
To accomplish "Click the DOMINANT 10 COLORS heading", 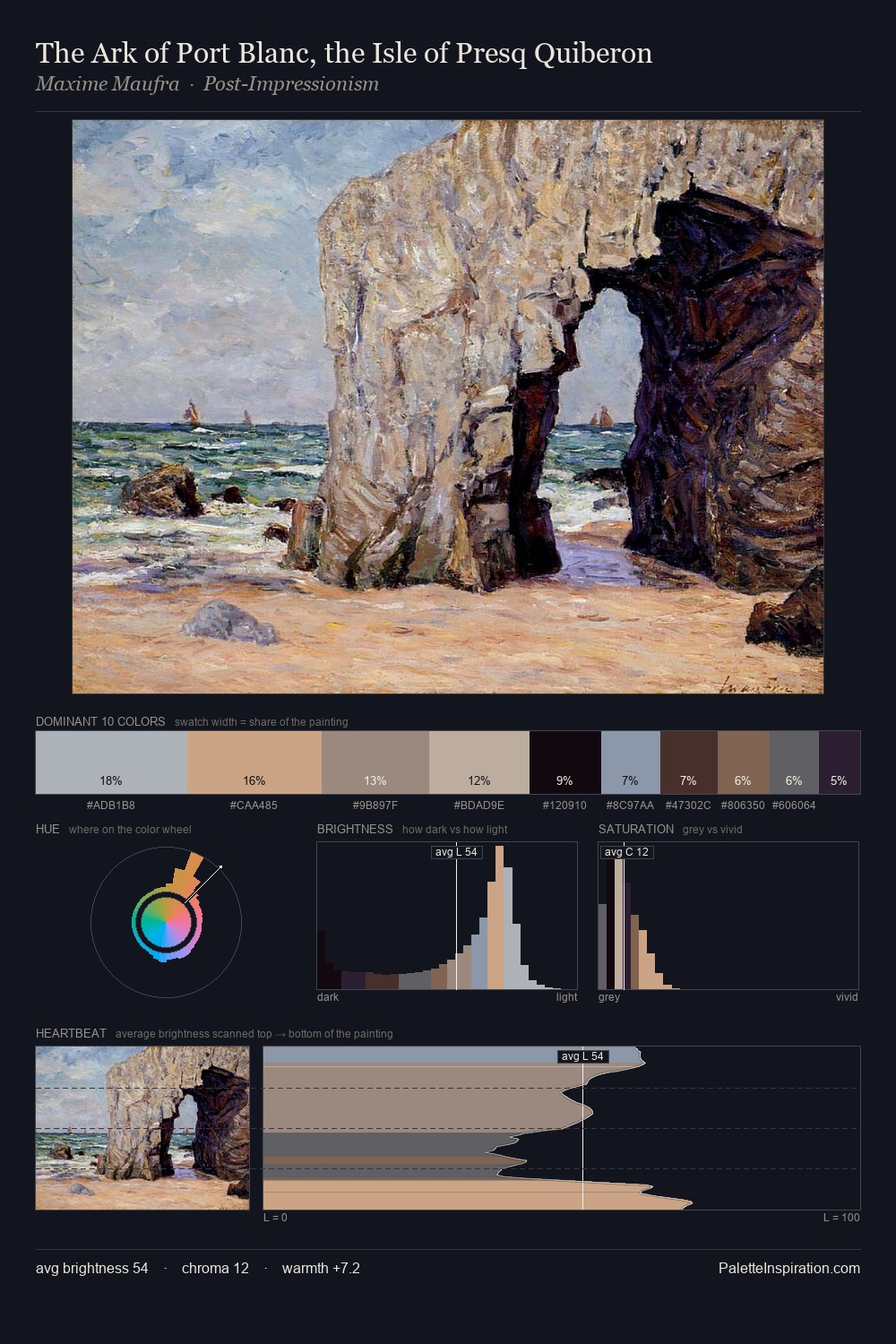I will tap(100, 721).
